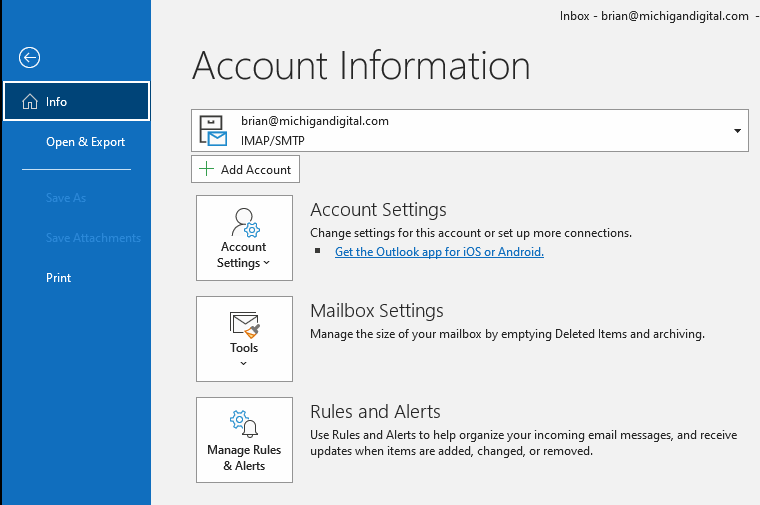
Task: Select Save Attachments in the sidebar
Action: (x=93, y=238)
